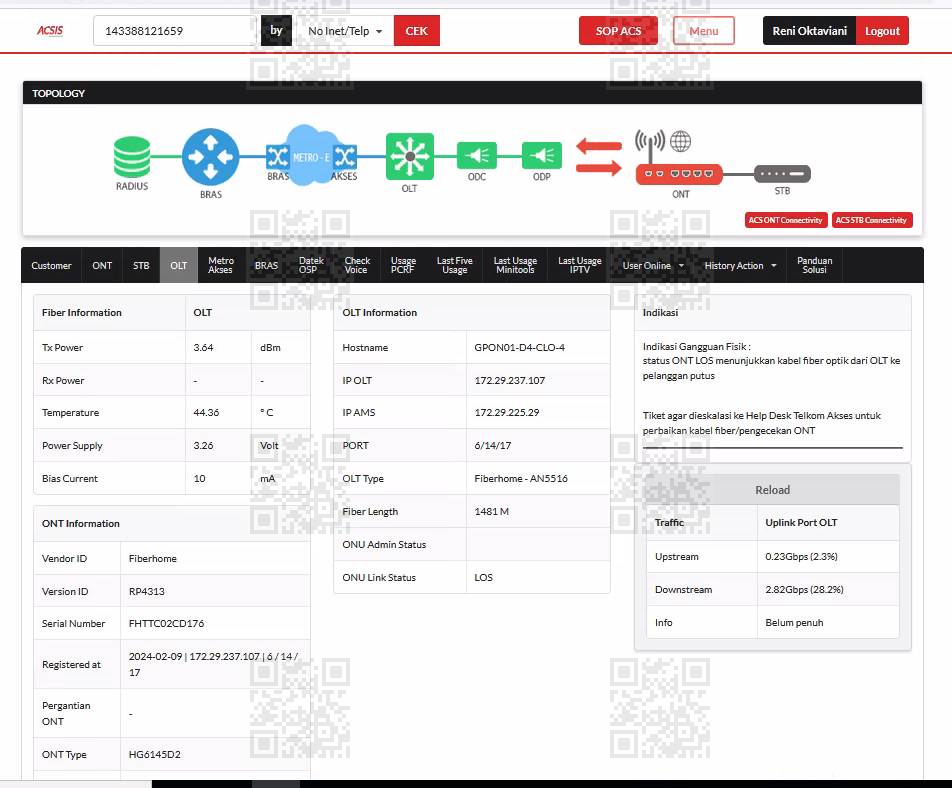The image size is (952, 788).
Task: Click the PORT value 6/14/17
Action: click(x=493, y=446)
